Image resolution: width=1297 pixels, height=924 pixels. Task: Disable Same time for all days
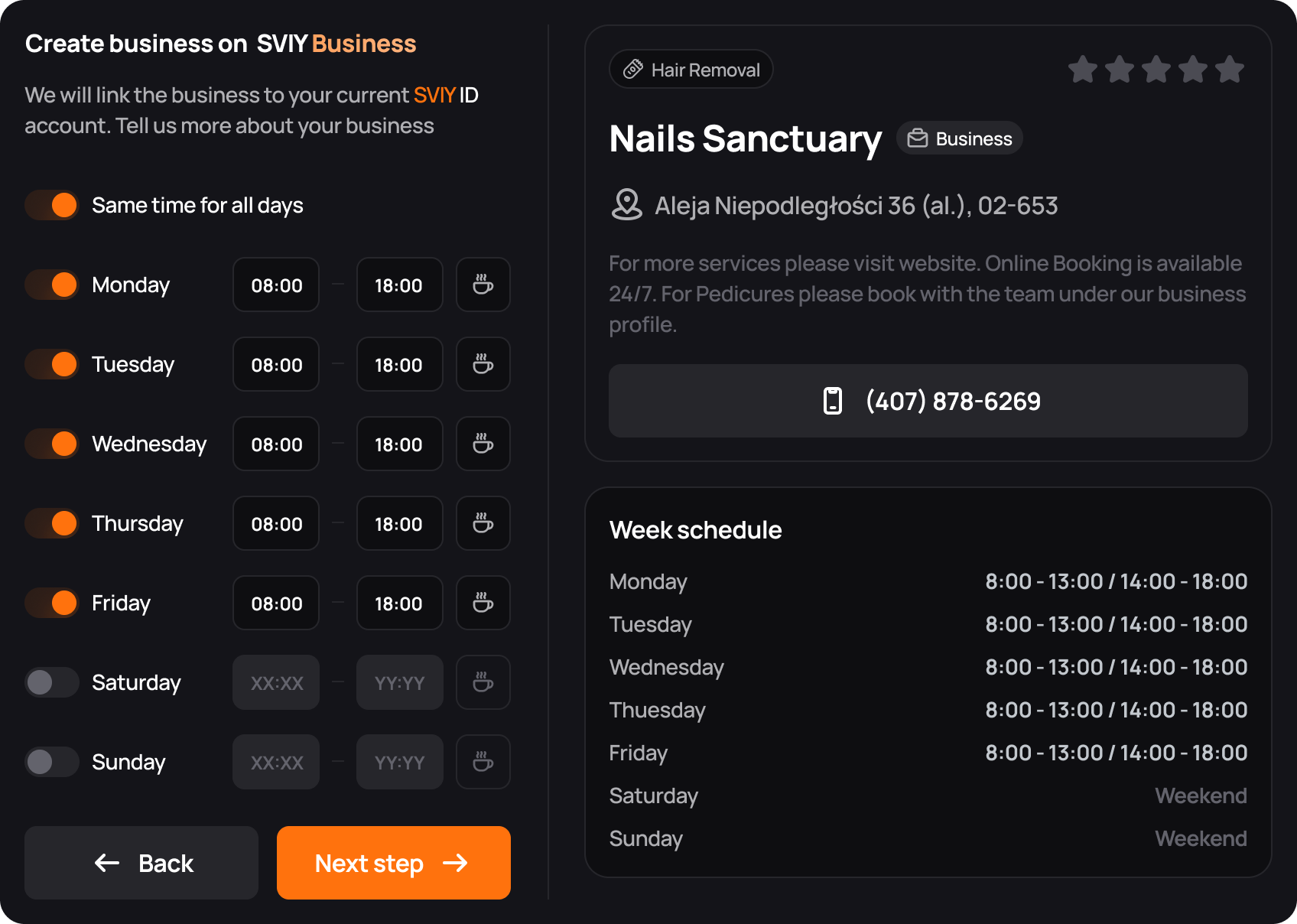[52, 205]
